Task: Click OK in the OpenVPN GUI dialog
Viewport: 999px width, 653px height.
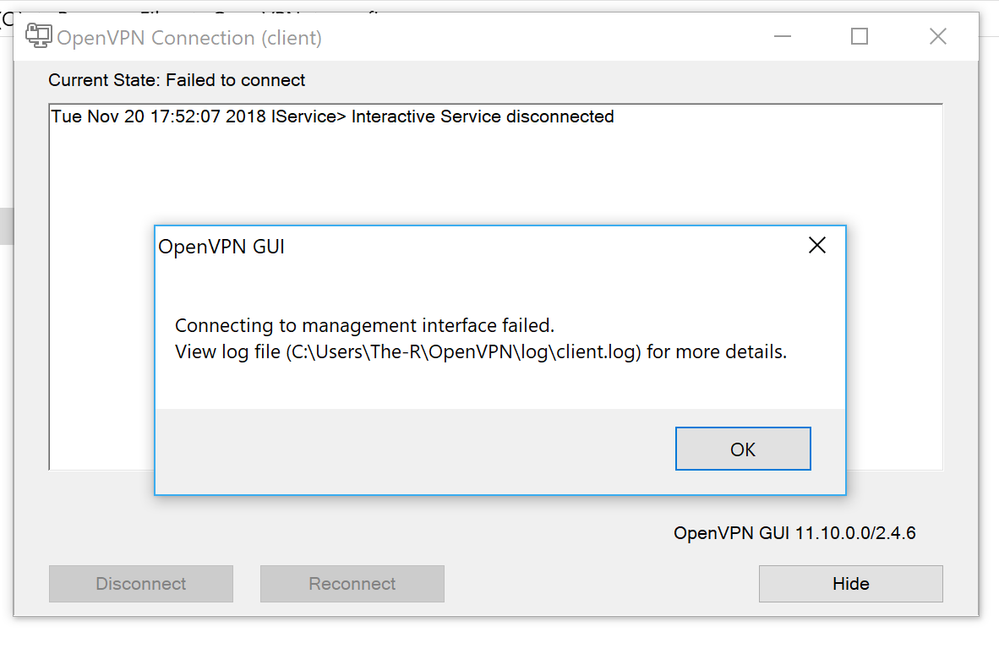Action: point(743,449)
